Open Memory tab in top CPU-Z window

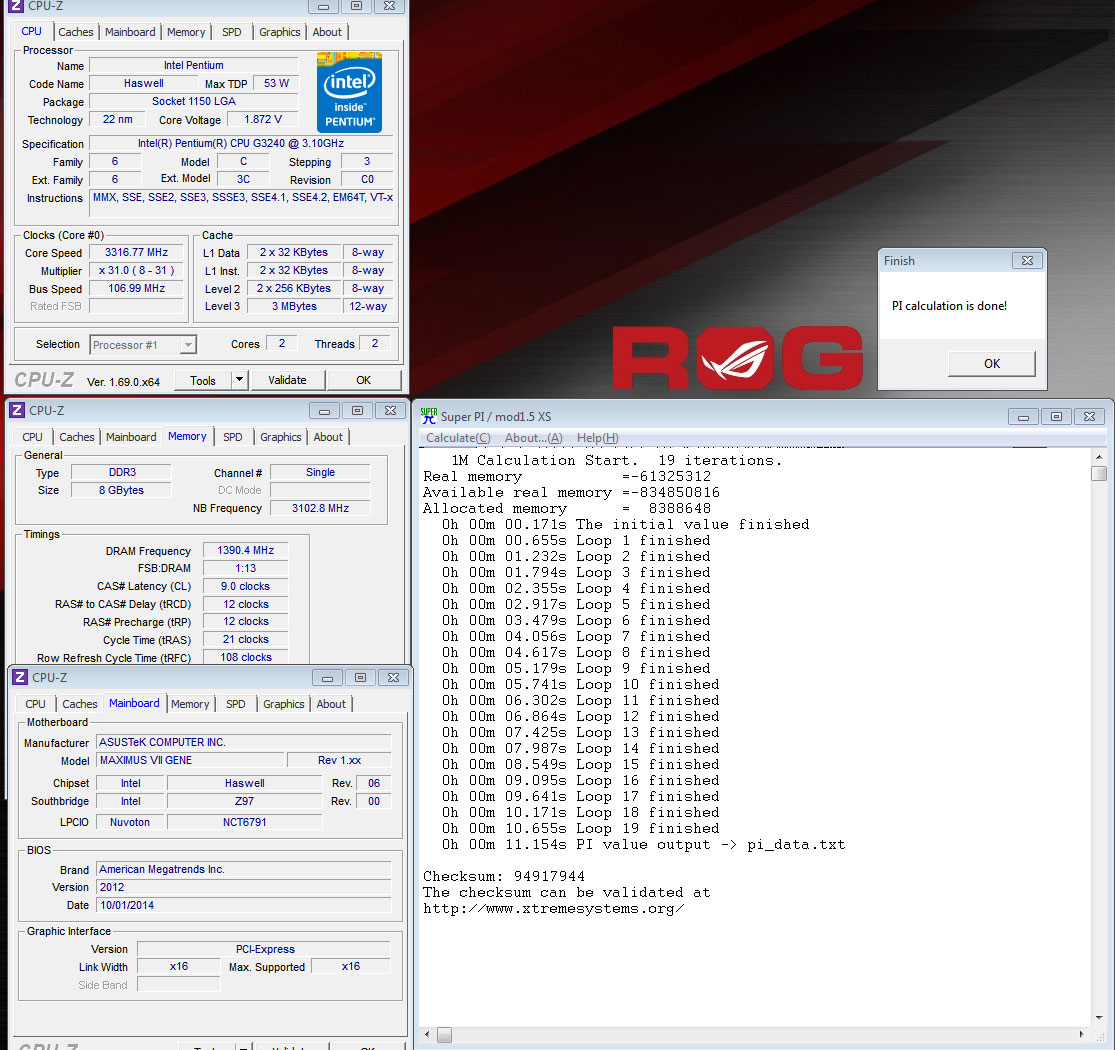186,32
